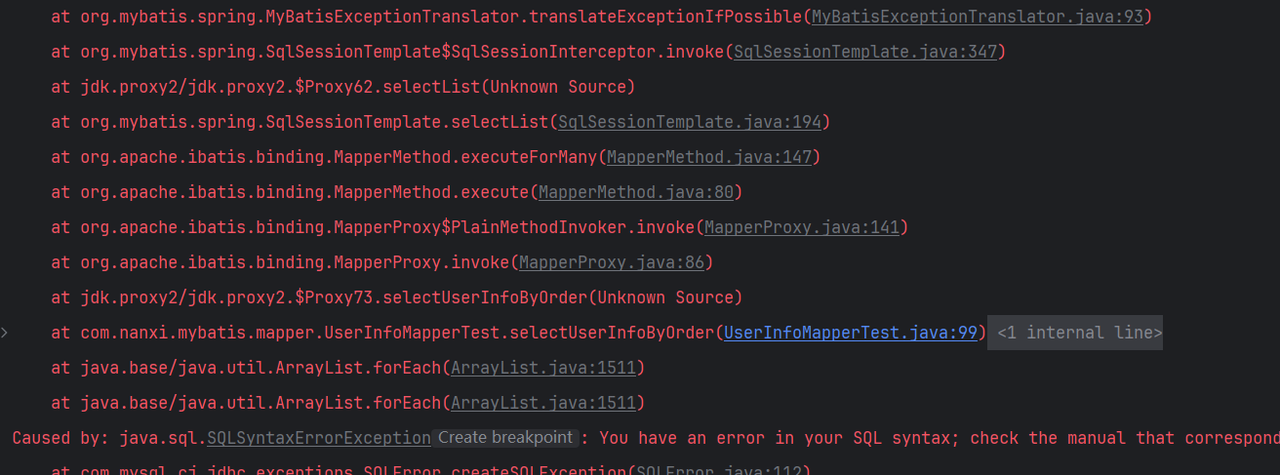Open MyBatisExceptionTranslator.java:93 source link
Screen dimensions: 1280x475
tap(977, 17)
